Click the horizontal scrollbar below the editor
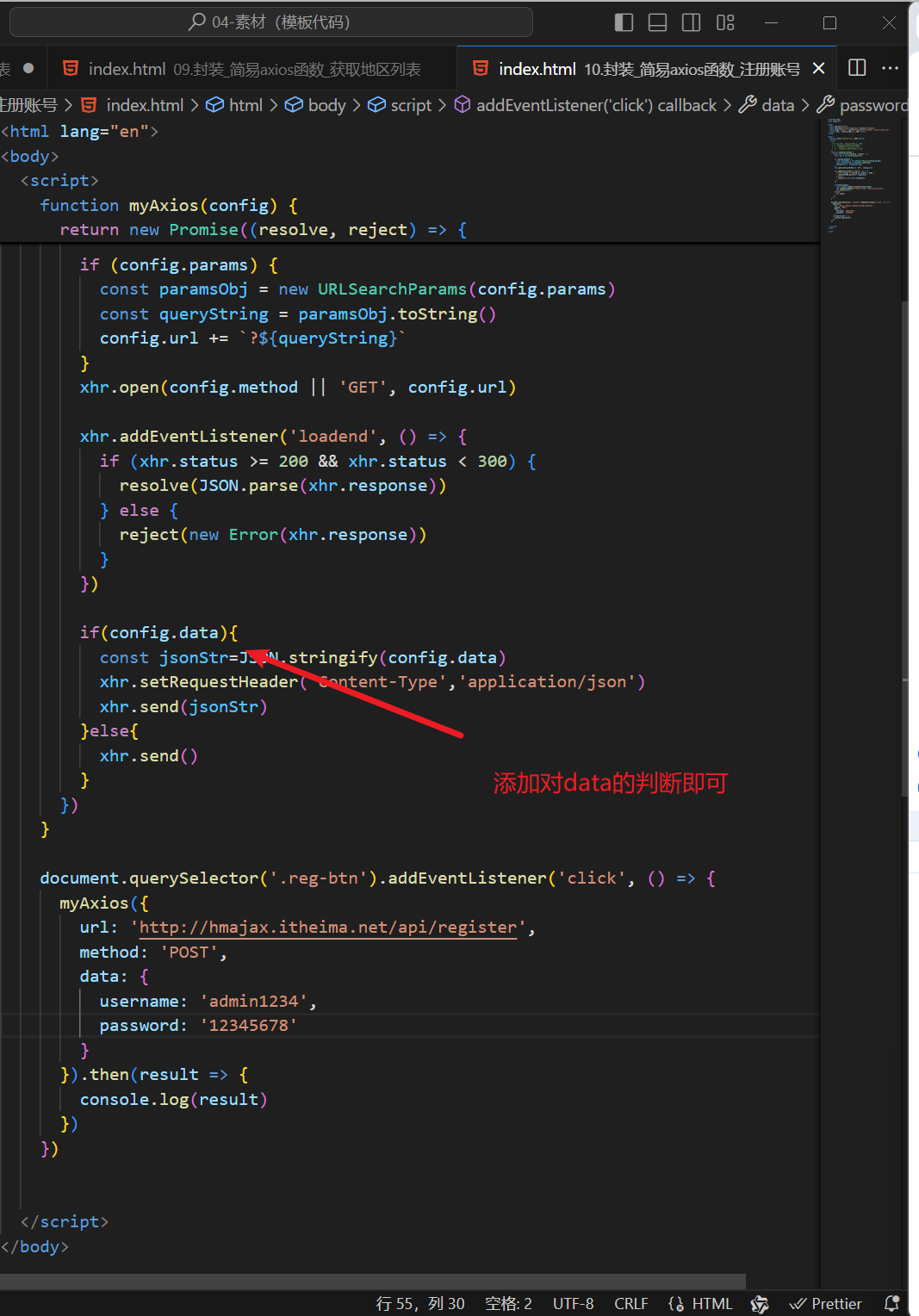 coord(373,1282)
